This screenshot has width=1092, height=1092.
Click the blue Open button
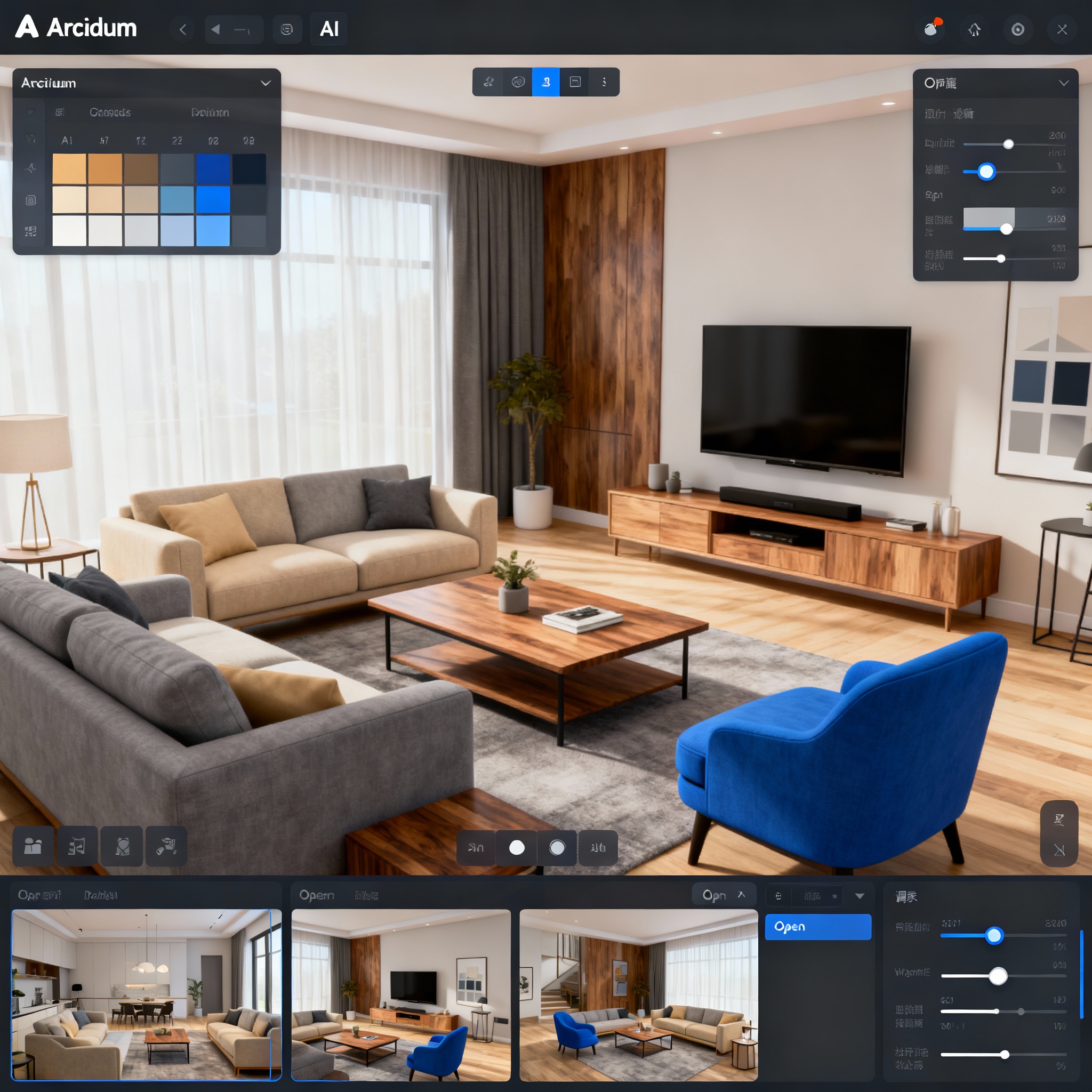coord(817,927)
